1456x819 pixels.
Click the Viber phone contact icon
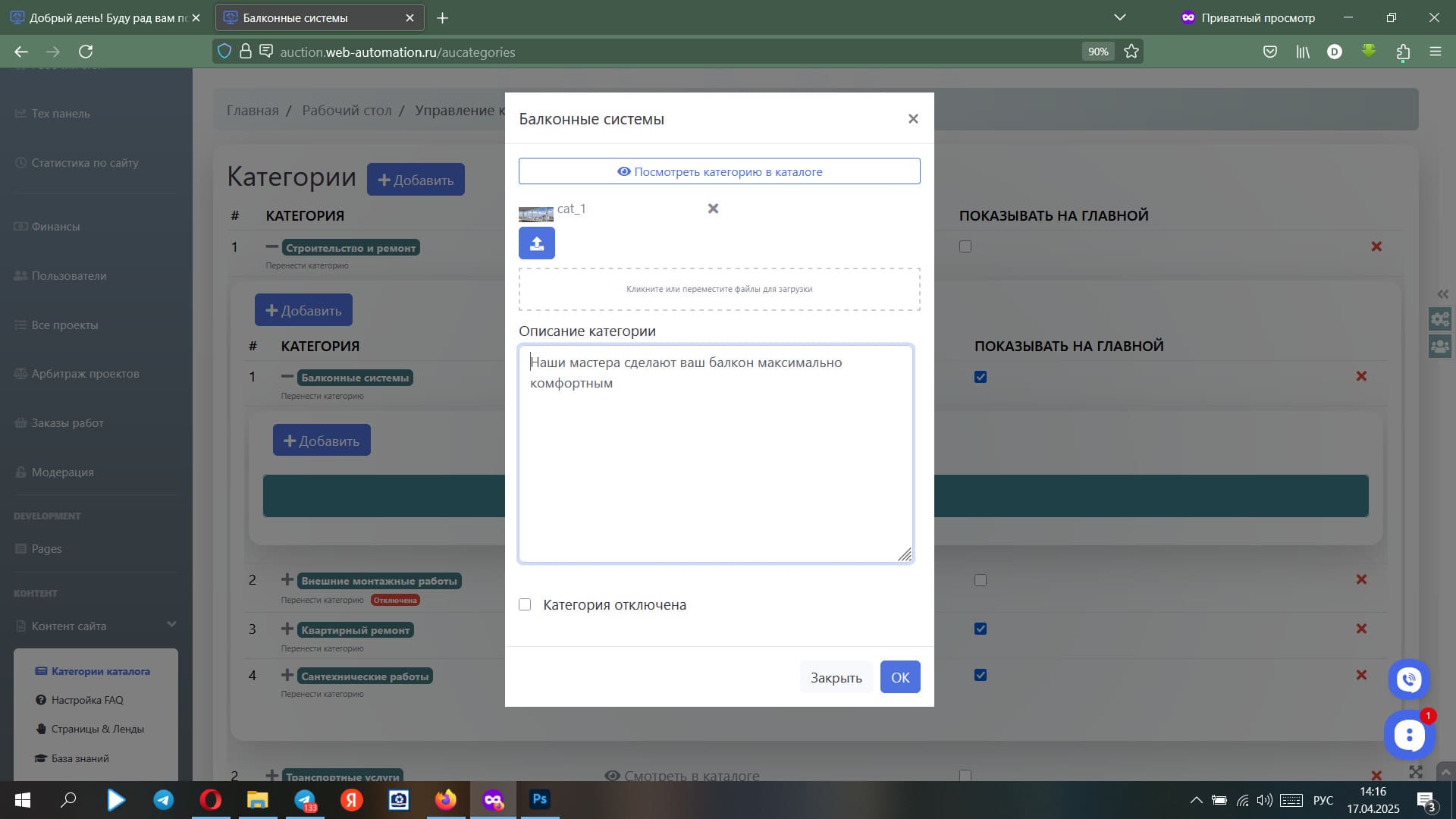(1409, 679)
